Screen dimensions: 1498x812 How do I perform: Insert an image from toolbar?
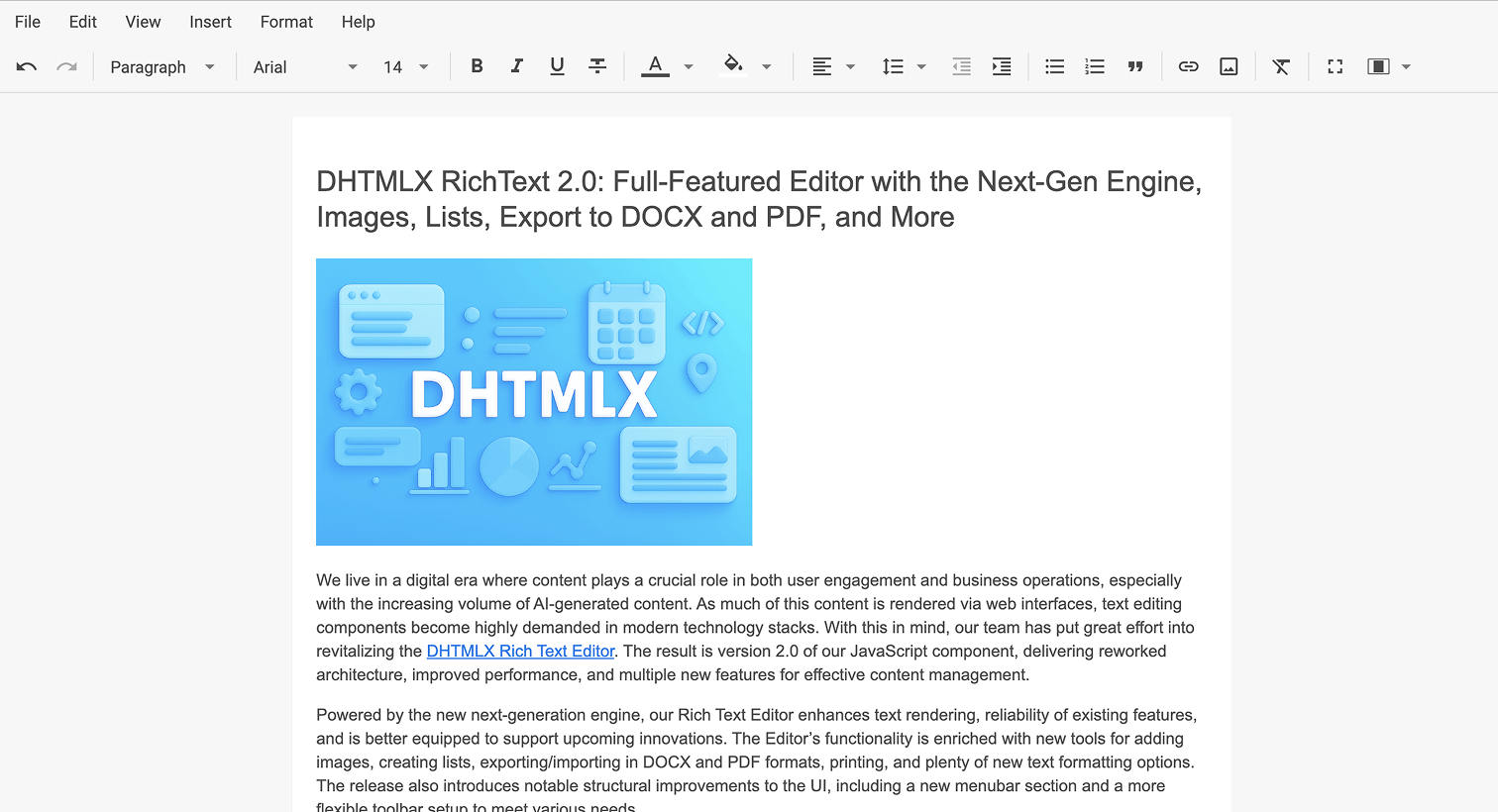[x=1229, y=66]
